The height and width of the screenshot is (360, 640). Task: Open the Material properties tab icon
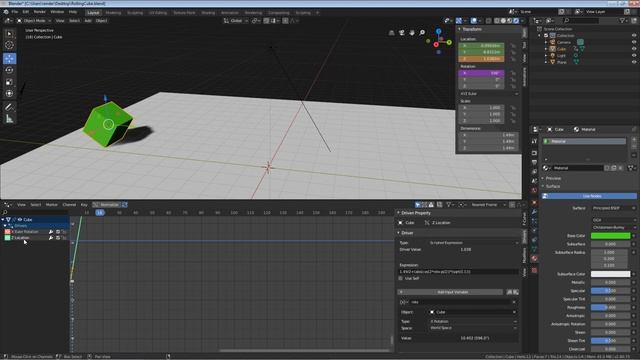[534, 259]
